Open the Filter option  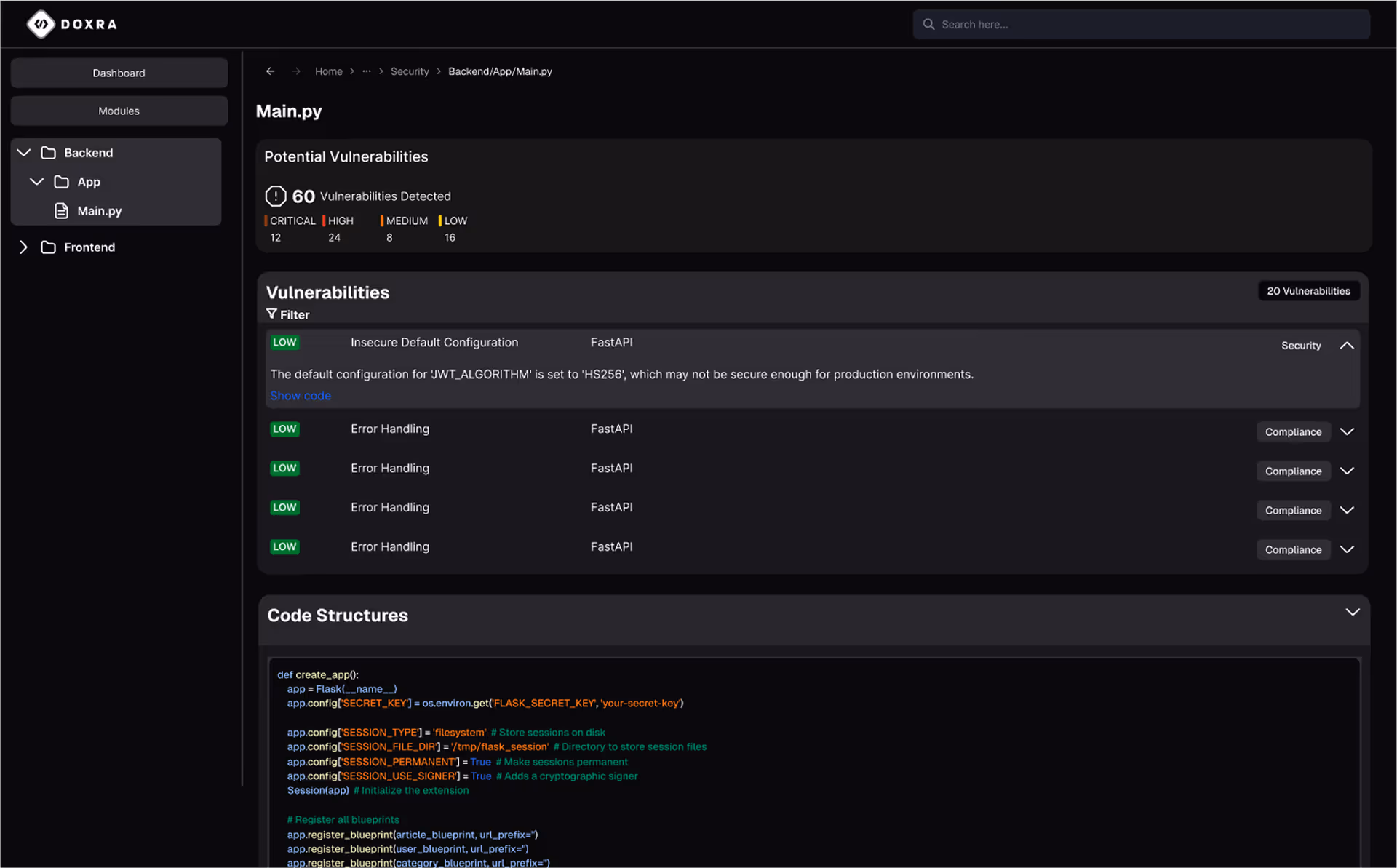[288, 314]
